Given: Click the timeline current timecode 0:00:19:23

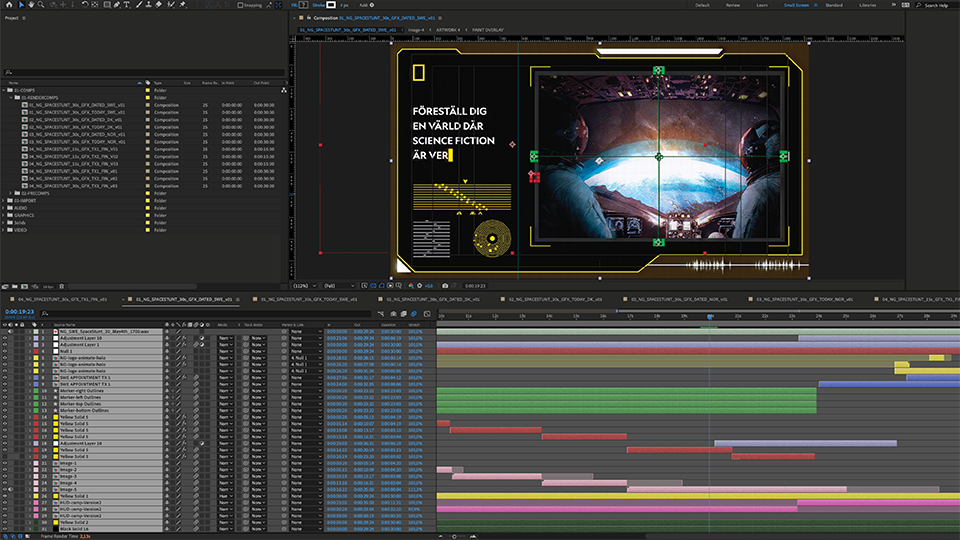Looking at the screenshot, I should tap(20, 312).
